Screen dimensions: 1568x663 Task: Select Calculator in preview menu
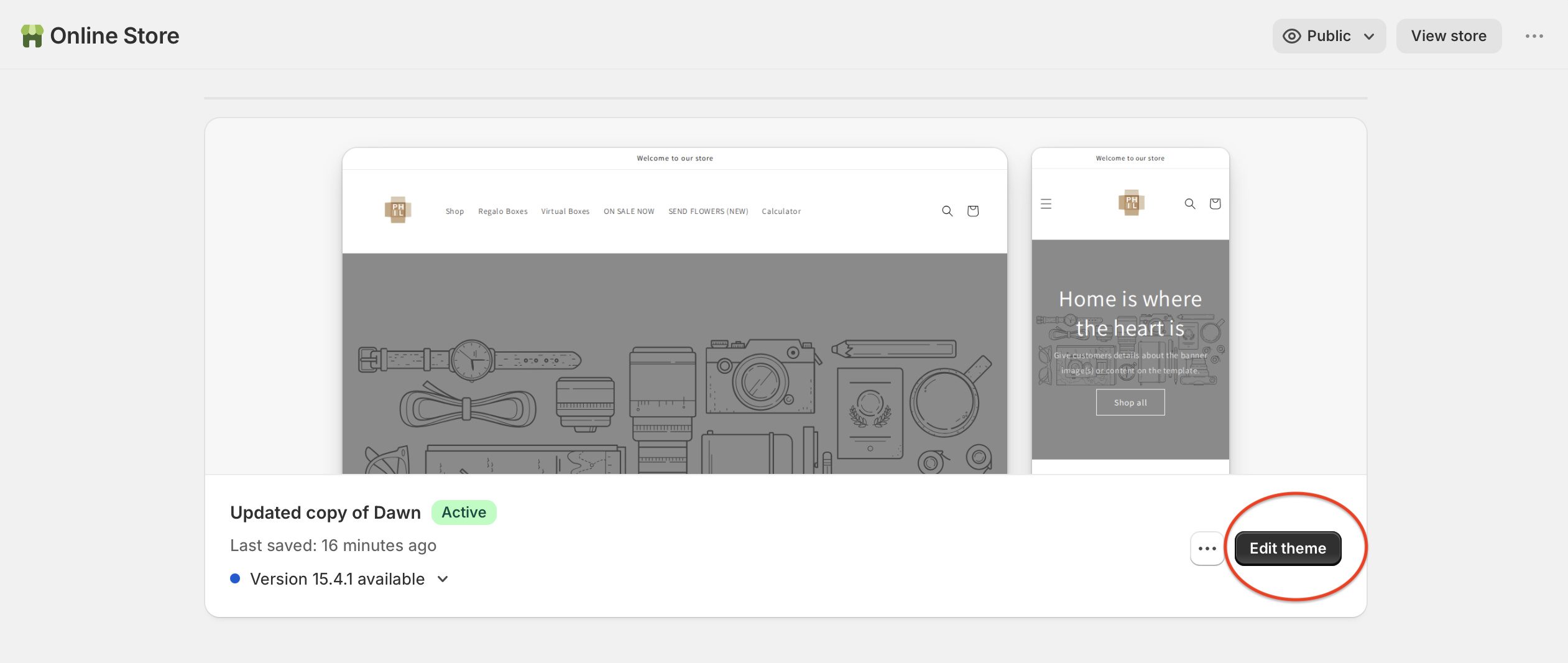click(x=781, y=211)
